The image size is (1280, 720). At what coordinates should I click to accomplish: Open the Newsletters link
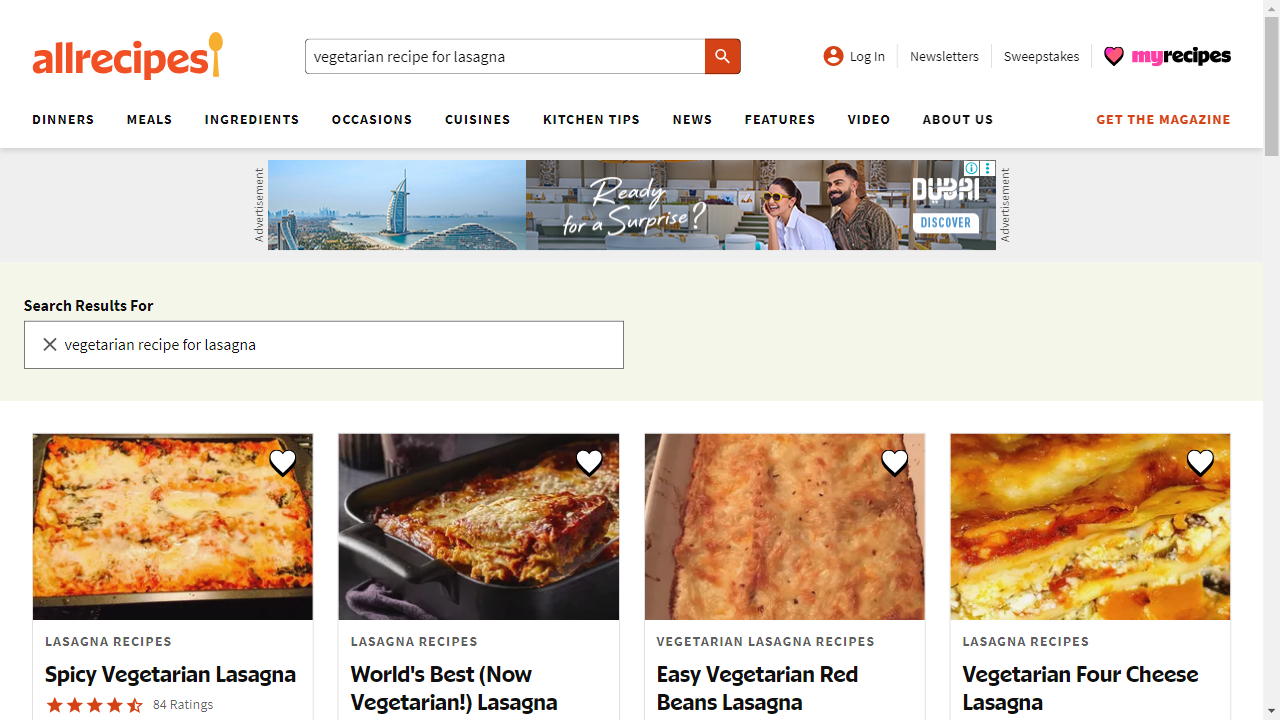coord(944,57)
